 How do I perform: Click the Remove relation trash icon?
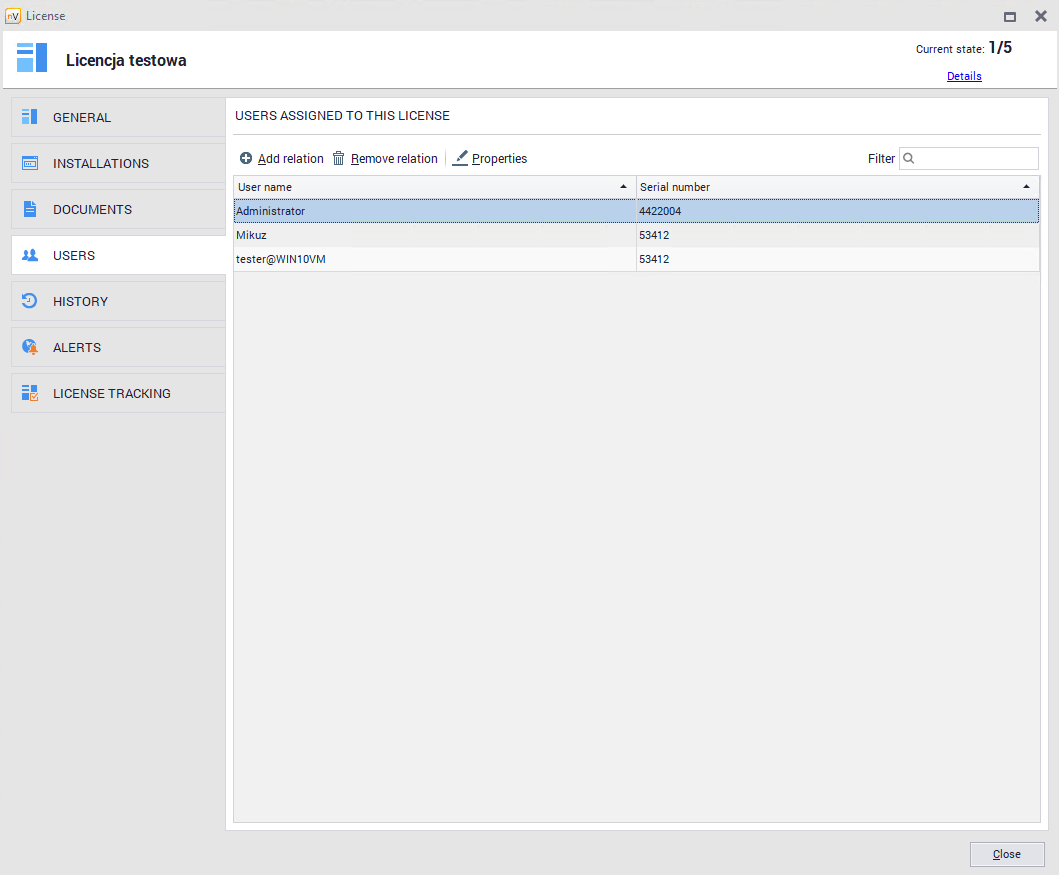(339, 158)
